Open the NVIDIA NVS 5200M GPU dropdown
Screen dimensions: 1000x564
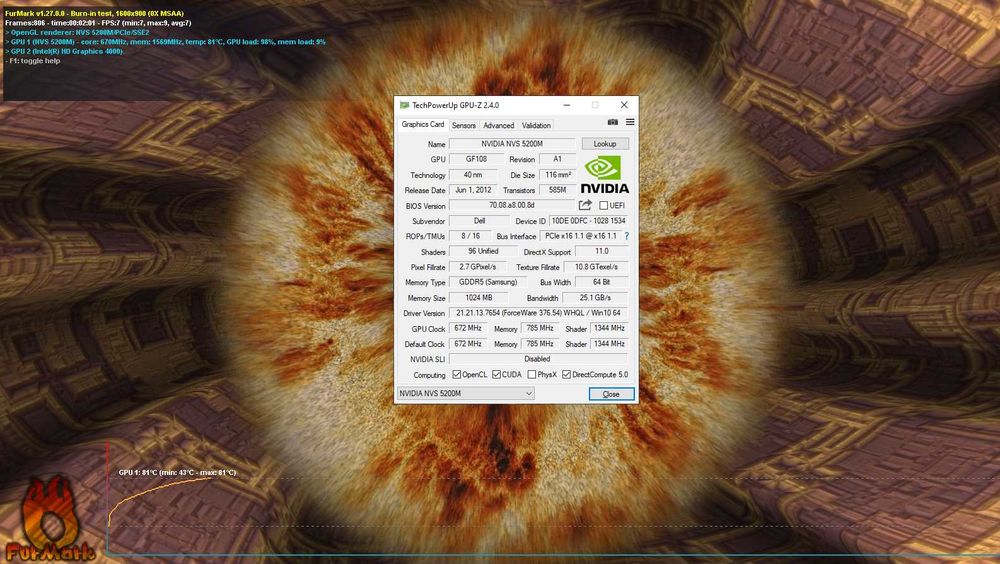coord(466,394)
